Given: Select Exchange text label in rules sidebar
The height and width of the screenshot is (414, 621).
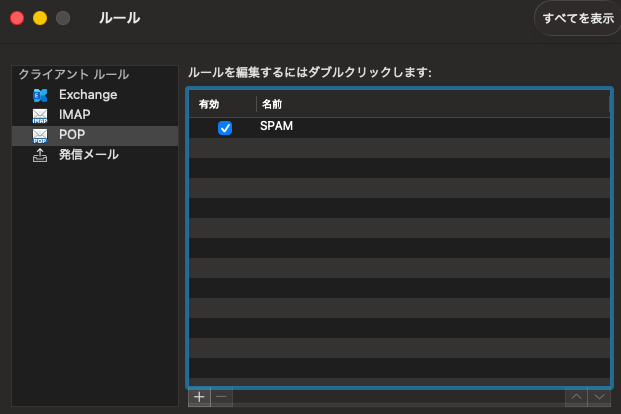Looking at the screenshot, I should pos(88,95).
